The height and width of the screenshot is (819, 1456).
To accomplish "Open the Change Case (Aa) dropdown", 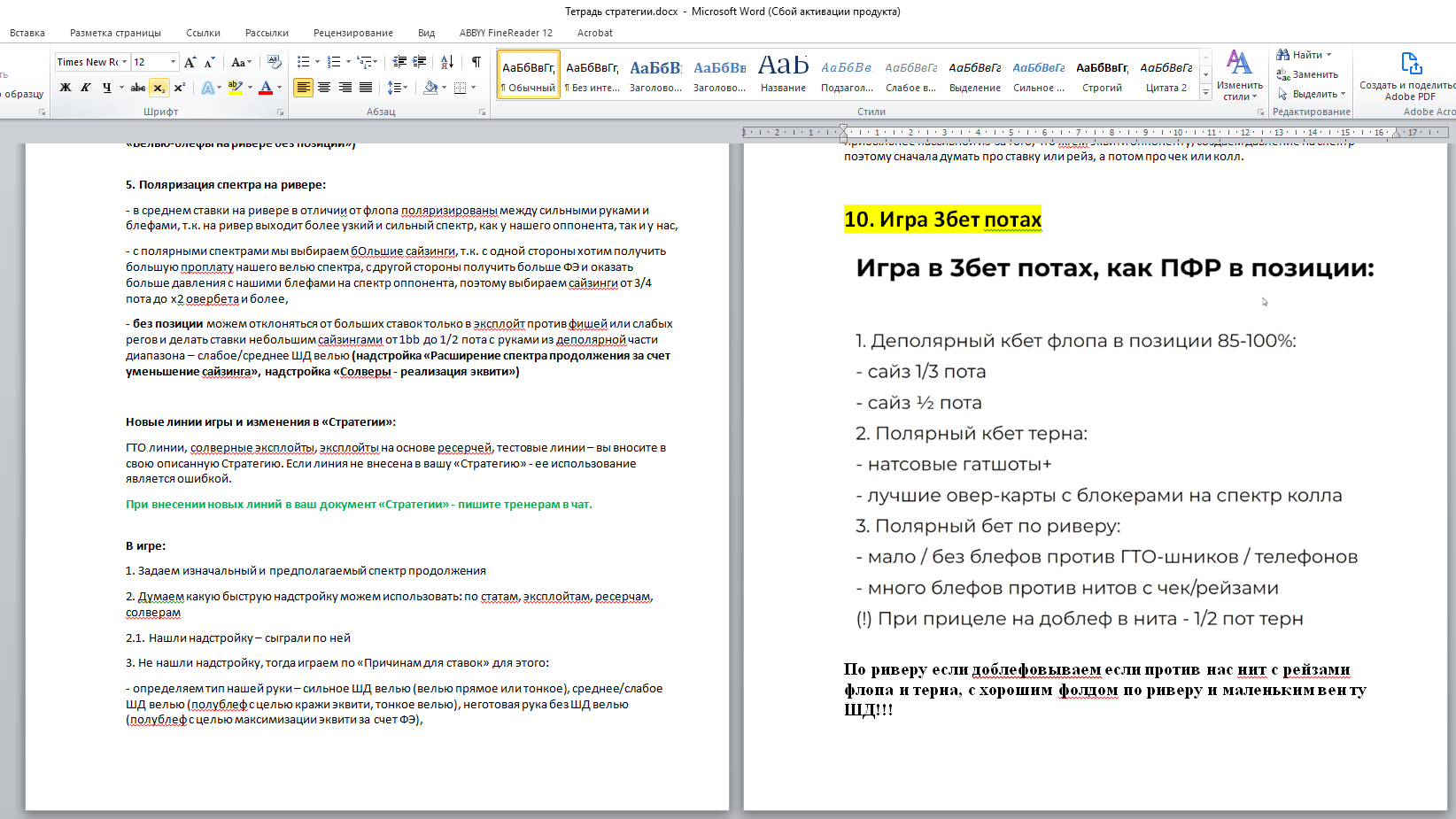I will (241, 62).
